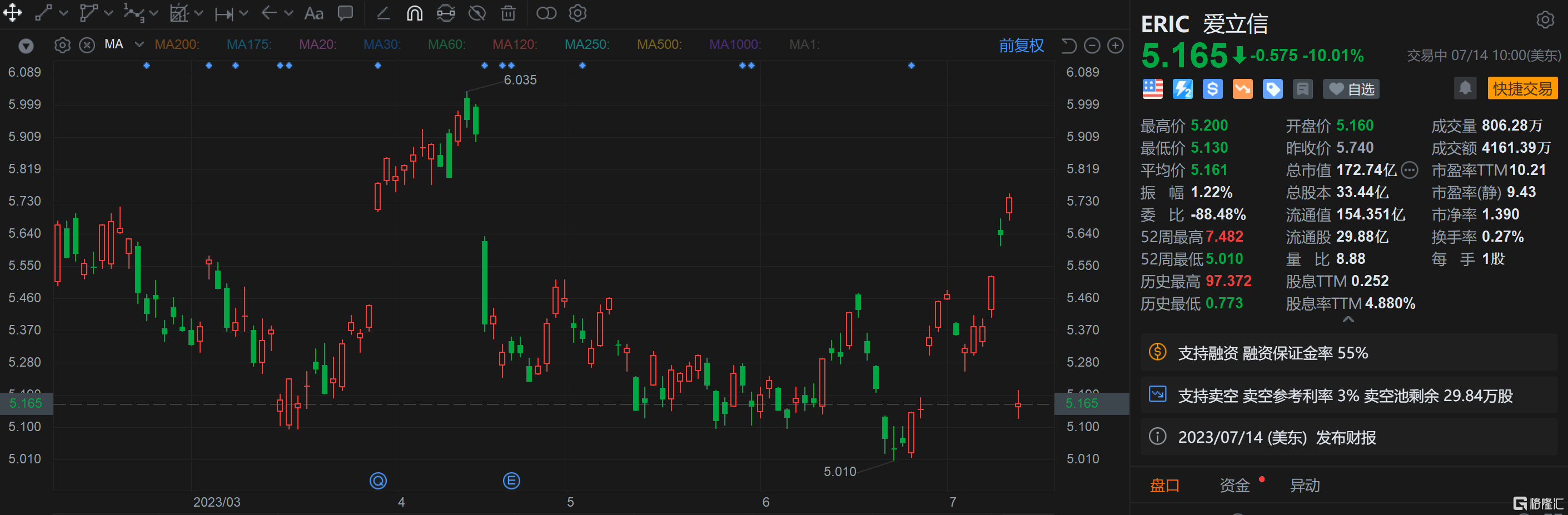
Task: Select the Aa text annotation tool
Action: [313, 13]
